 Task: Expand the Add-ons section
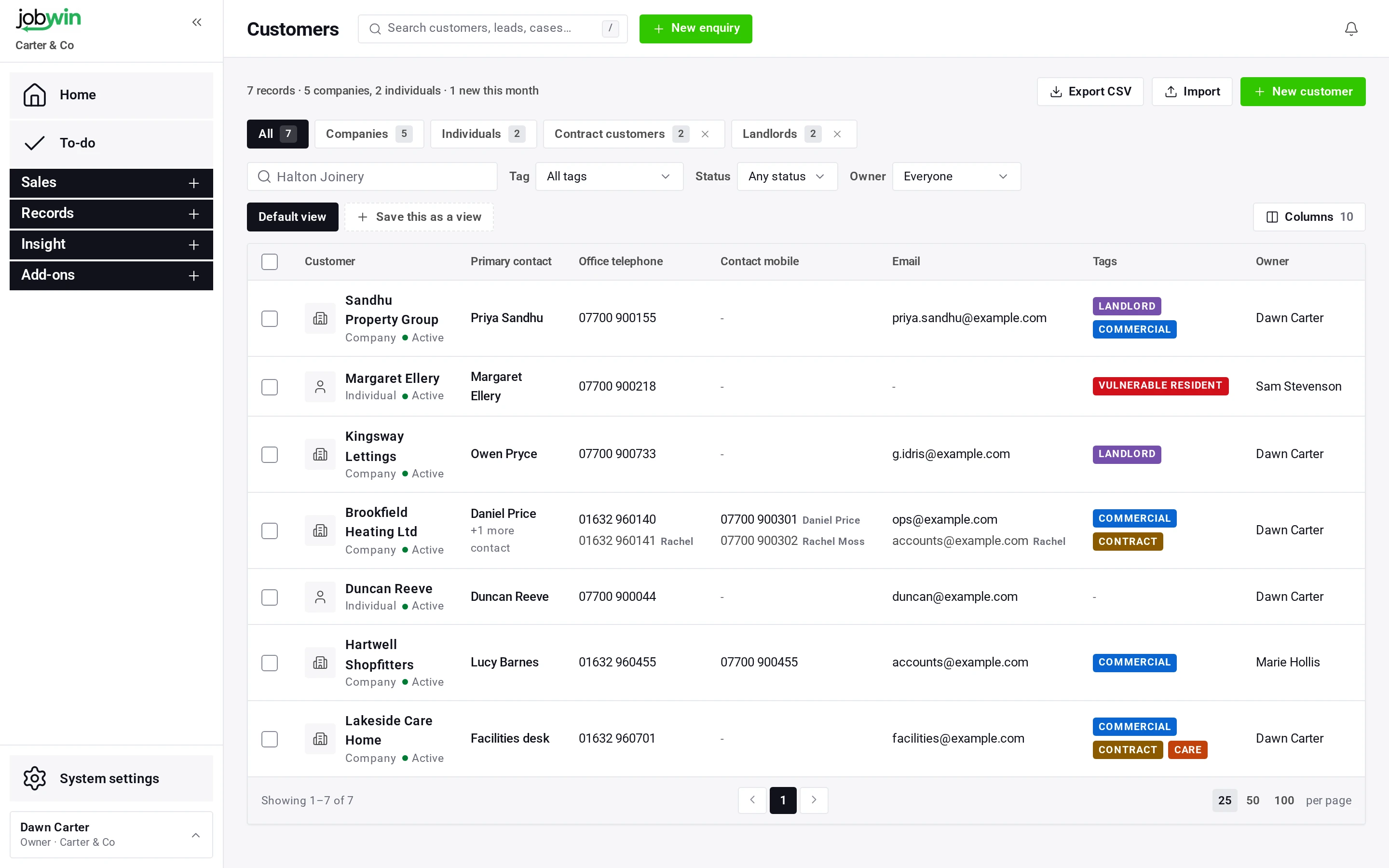[111, 275]
